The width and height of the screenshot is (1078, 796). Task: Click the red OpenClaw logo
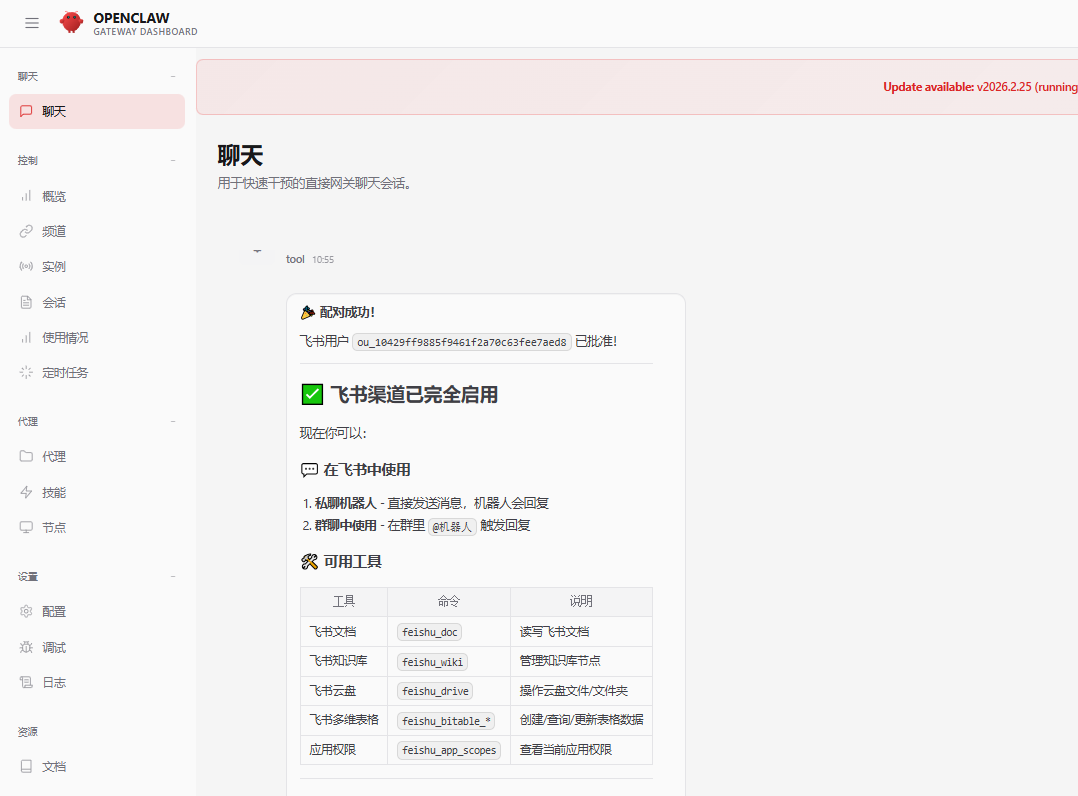(x=71, y=22)
